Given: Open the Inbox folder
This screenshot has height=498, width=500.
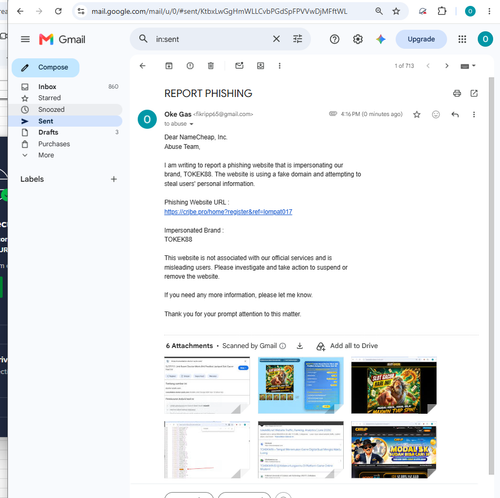Looking at the screenshot, I should [65, 87].
